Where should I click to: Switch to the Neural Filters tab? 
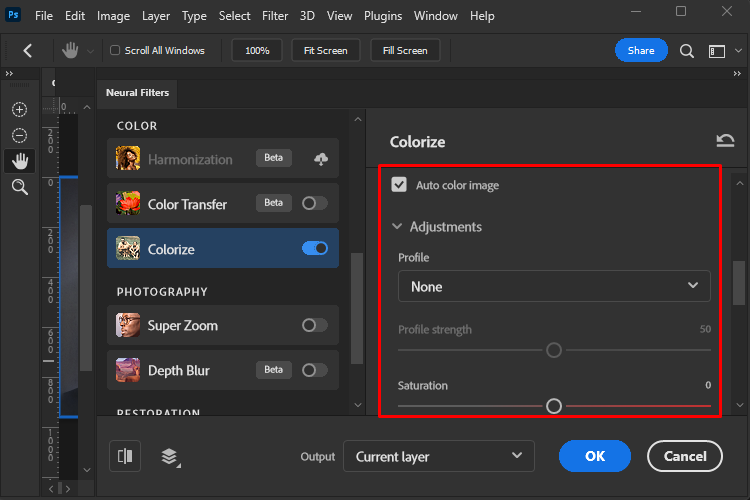[x=137, y=93]
